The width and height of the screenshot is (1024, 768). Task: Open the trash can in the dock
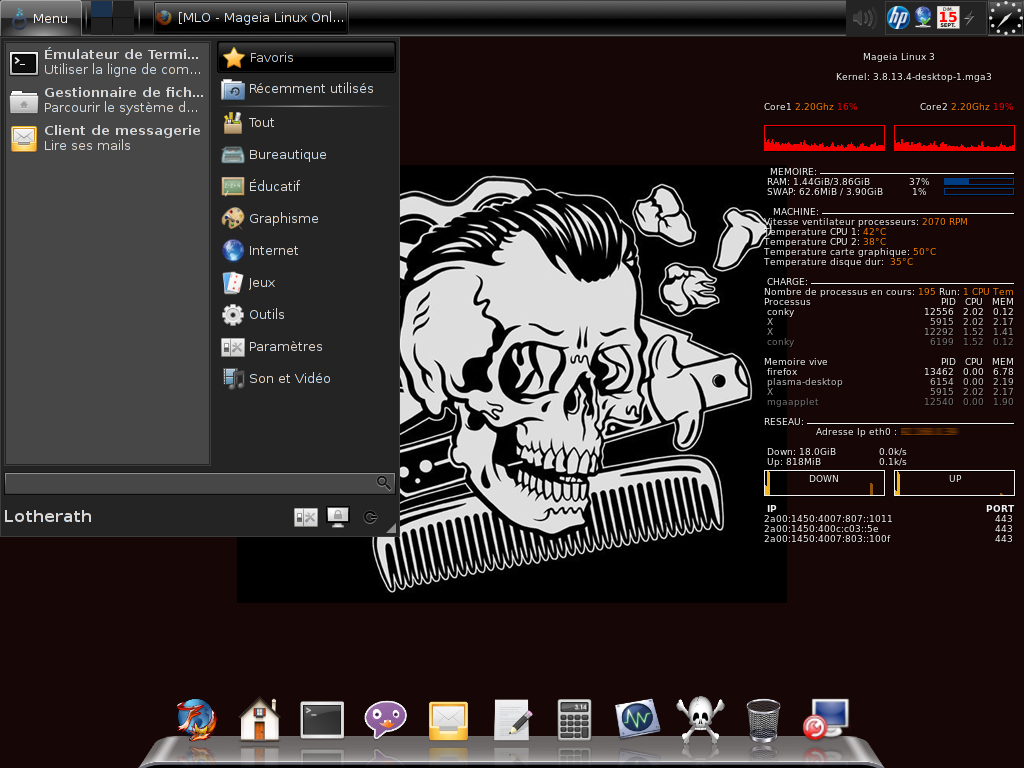pyautogui.click(x=763, y=720)
